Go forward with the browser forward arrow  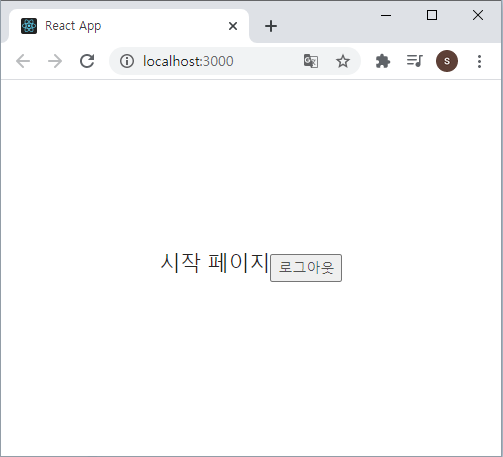click(55, 61)
